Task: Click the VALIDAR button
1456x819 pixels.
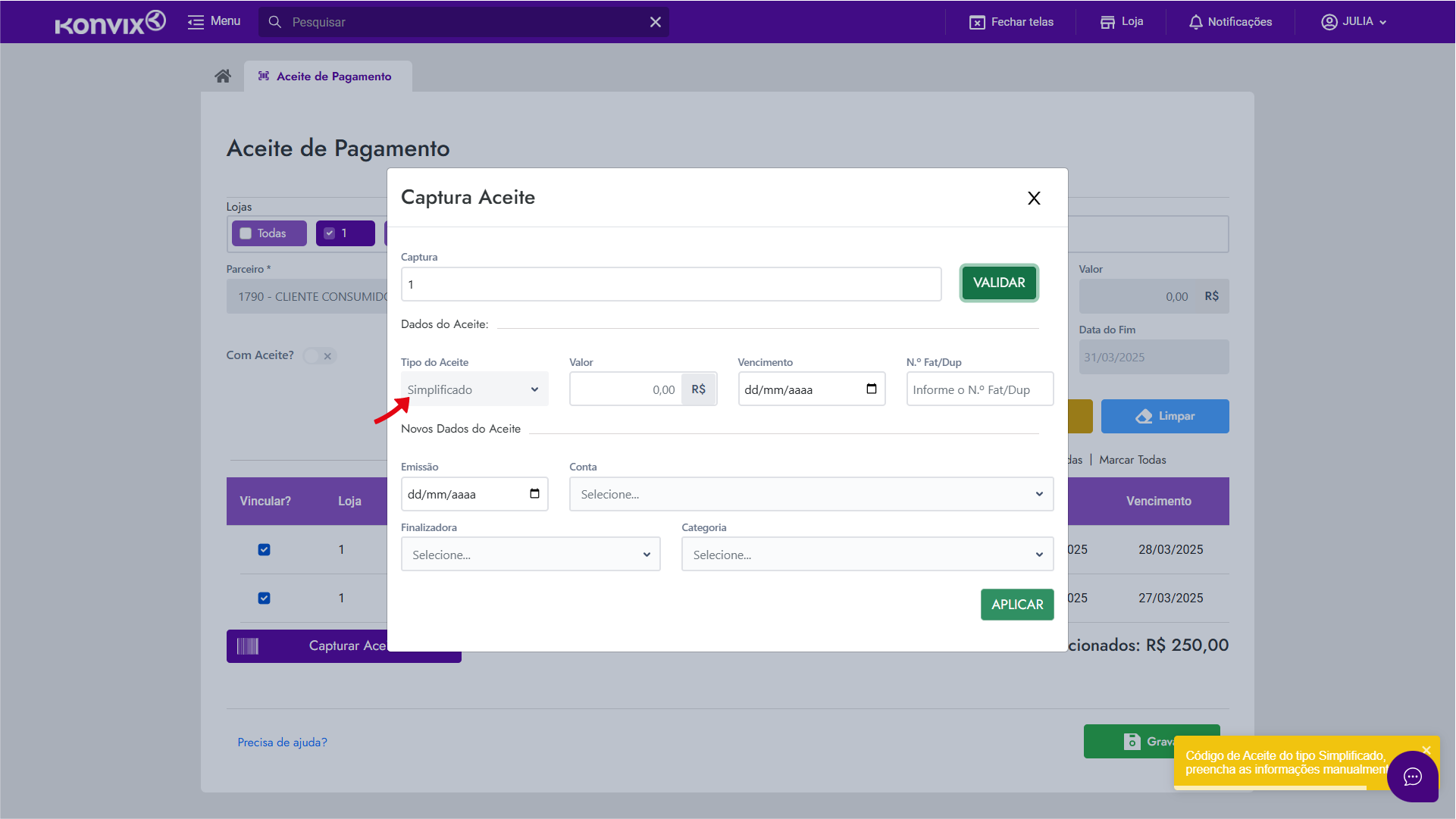Action: tap(999, 283)
